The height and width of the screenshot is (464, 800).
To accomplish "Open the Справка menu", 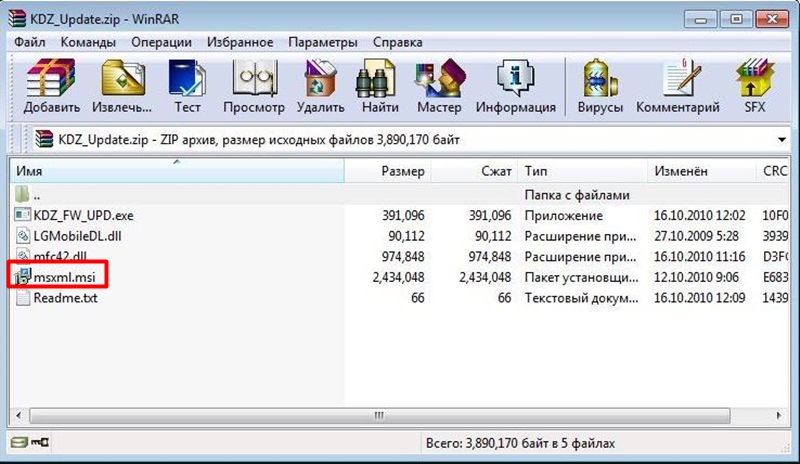I will 398,42.
